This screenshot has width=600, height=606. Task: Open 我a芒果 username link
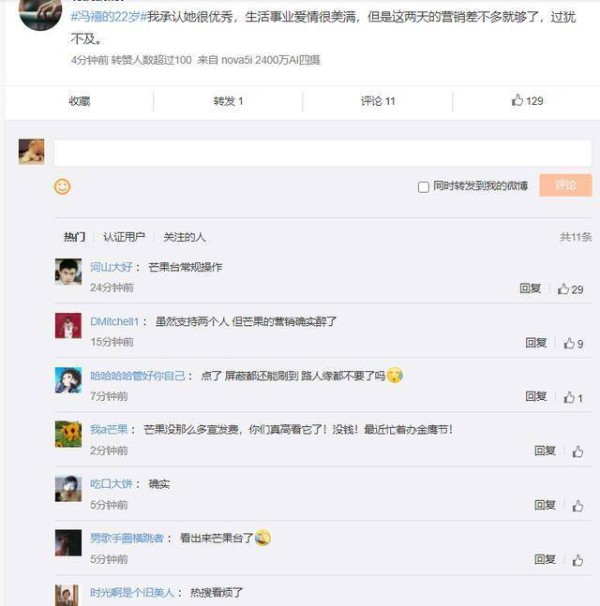[x=109, y=429]
